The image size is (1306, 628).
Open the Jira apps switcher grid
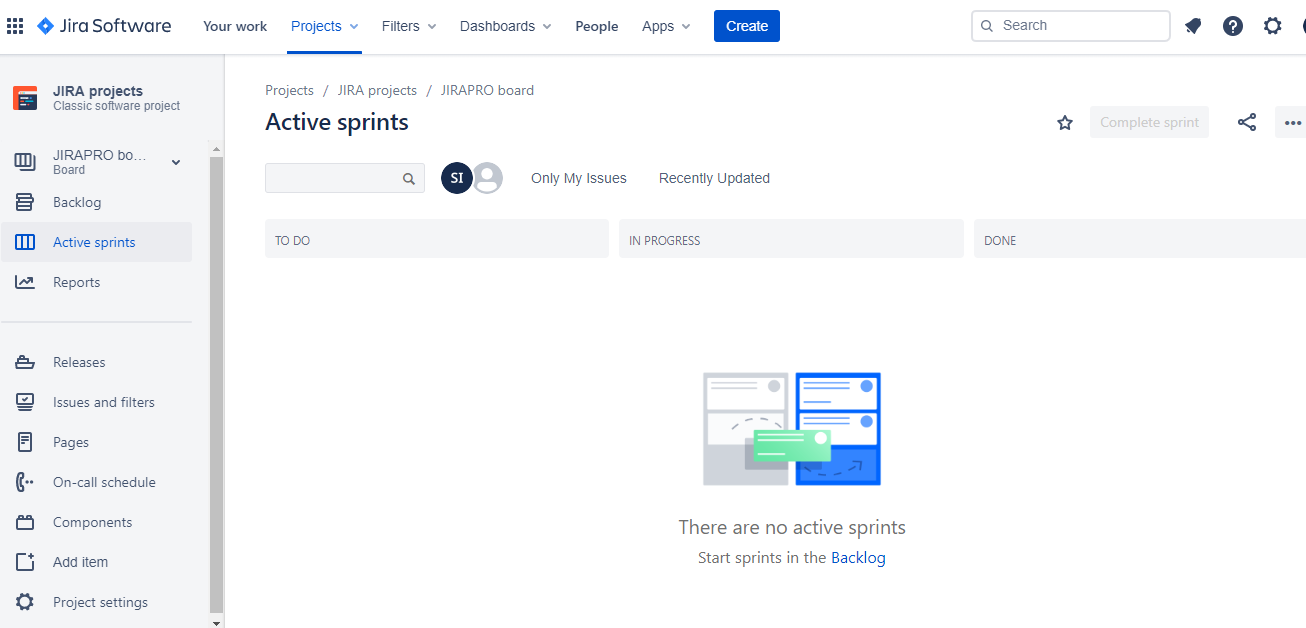[15, 25]
